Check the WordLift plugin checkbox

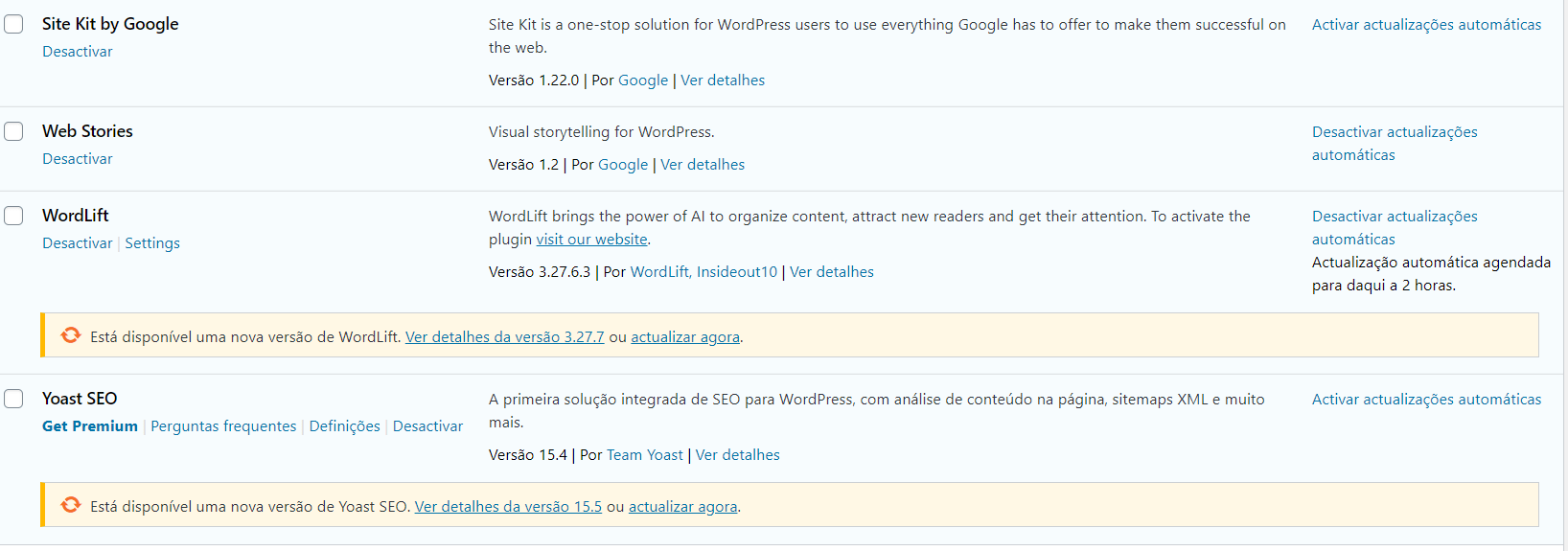(x=13, y=216)
